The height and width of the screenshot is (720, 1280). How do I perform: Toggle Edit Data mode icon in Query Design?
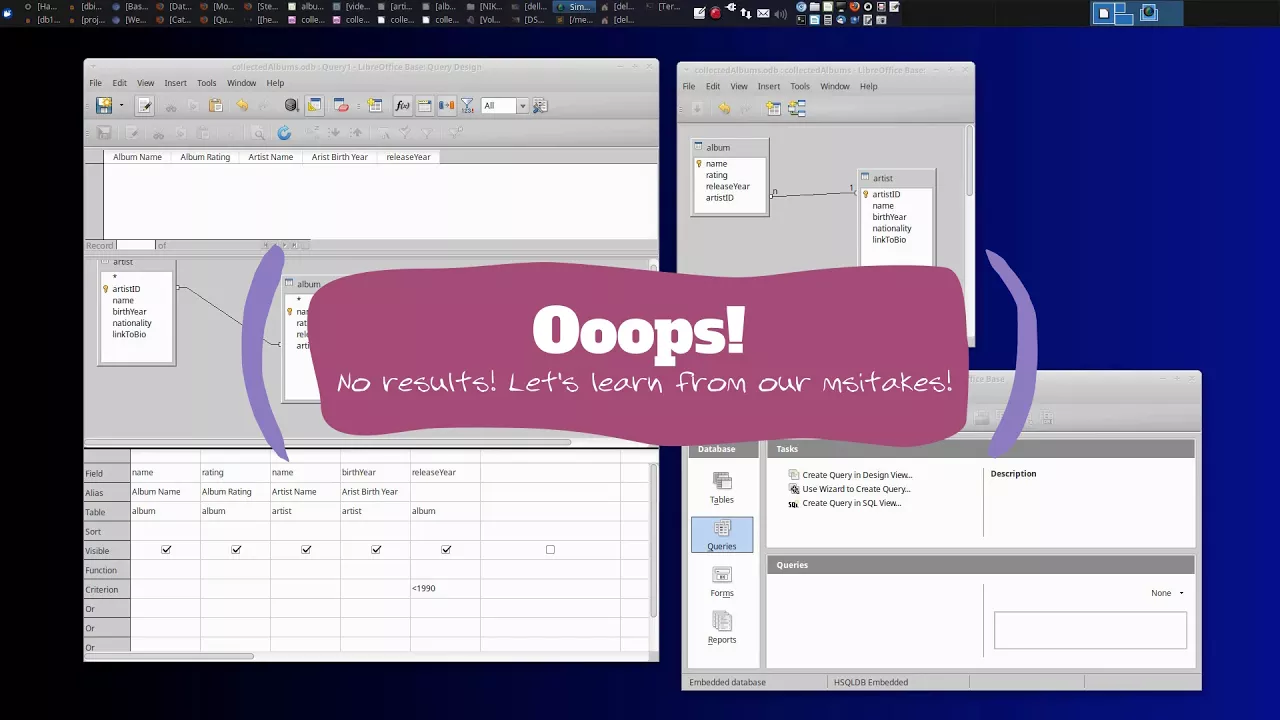point(145,105)
